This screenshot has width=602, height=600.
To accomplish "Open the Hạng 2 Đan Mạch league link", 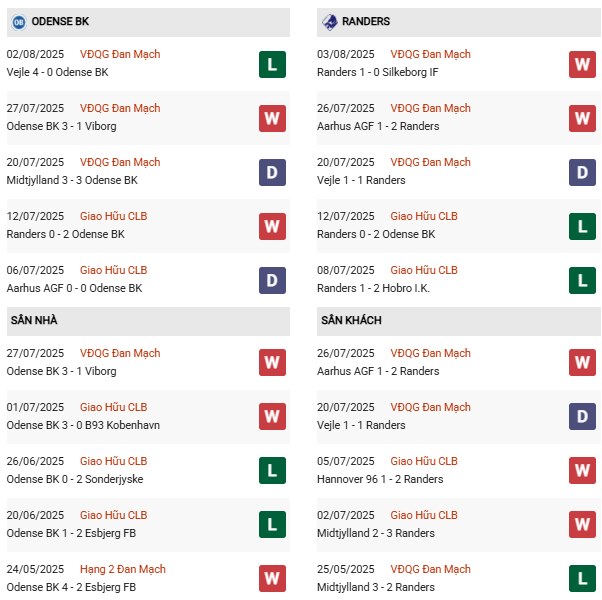I will (123, 570).
